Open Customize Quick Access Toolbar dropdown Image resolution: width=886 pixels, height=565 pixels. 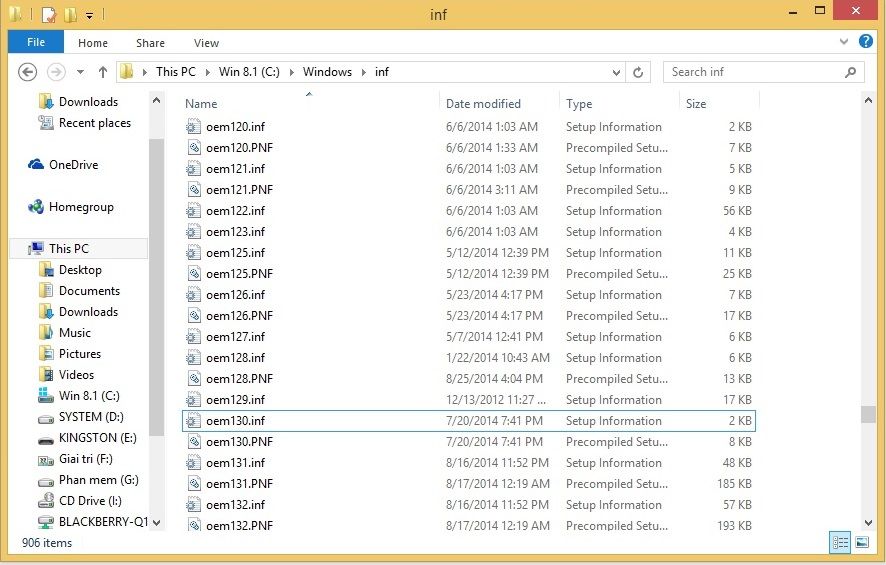89,15
